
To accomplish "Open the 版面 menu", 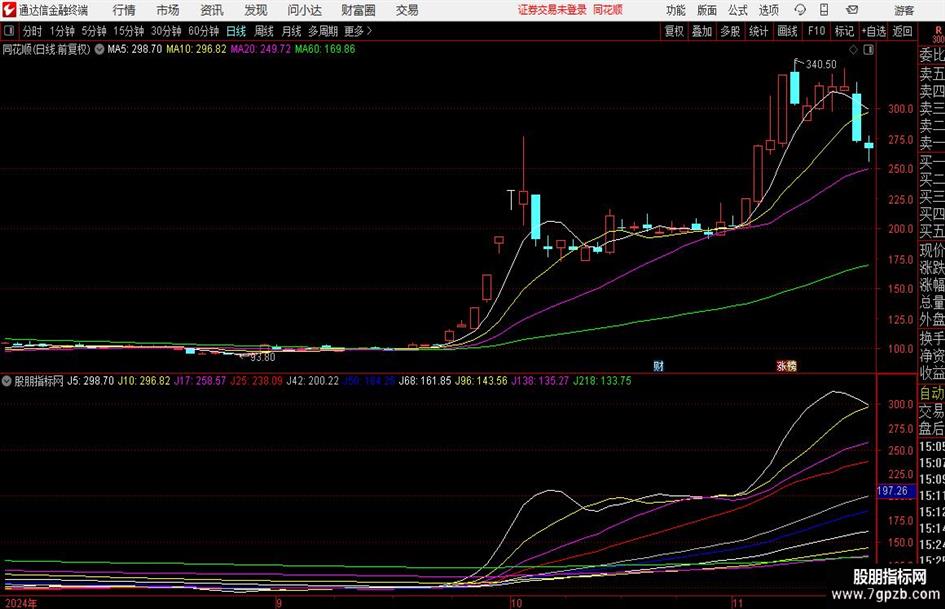I will click(x=706, y=10).
